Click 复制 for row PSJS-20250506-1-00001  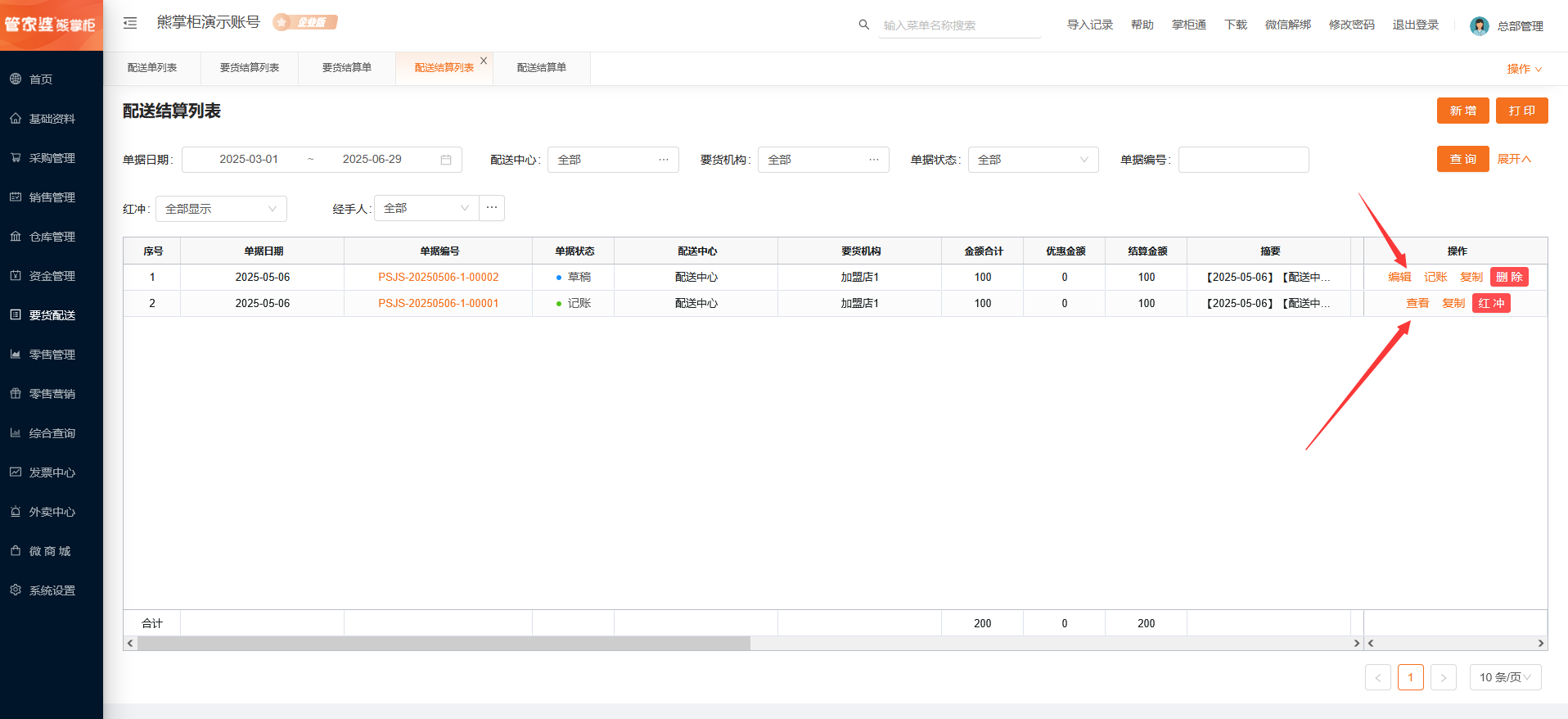point(1453,303)
